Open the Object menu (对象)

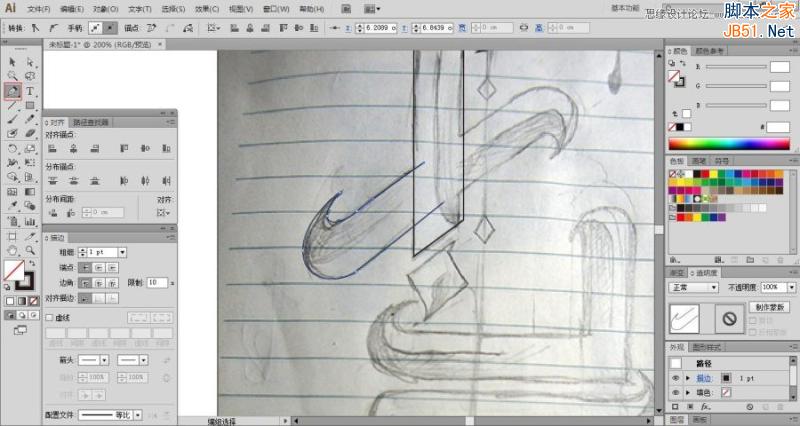(106, 9)
